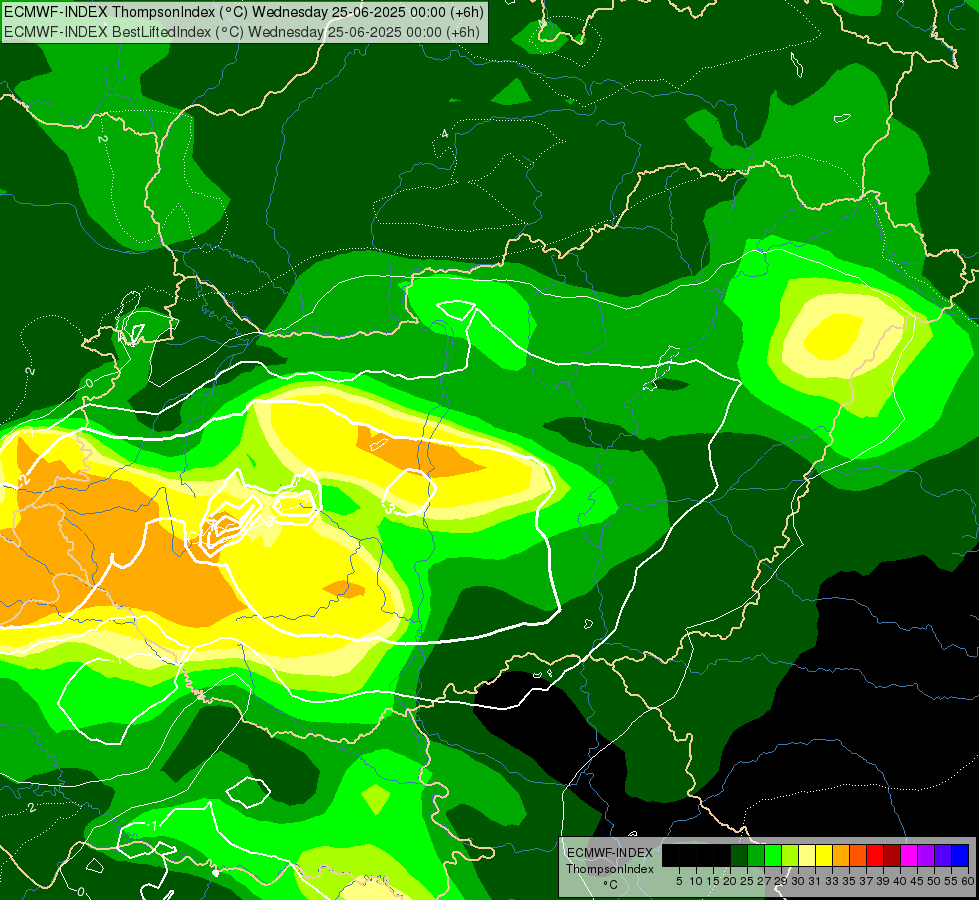The width and height of the screenshot is (979, 900).
Task: Click the ThompsonIndex title line in the header
Action: click(244, 12)
